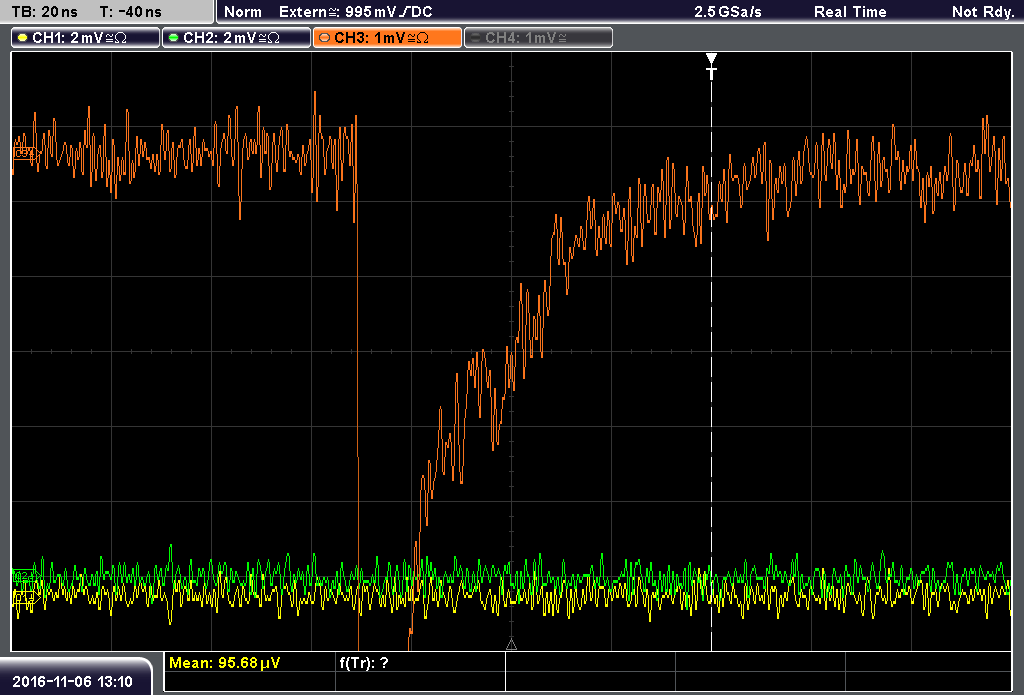Click the 2016-11-06 13:10 date and time display
Image resolution: width=1024 pixels, height=695 pixels.
72,682
